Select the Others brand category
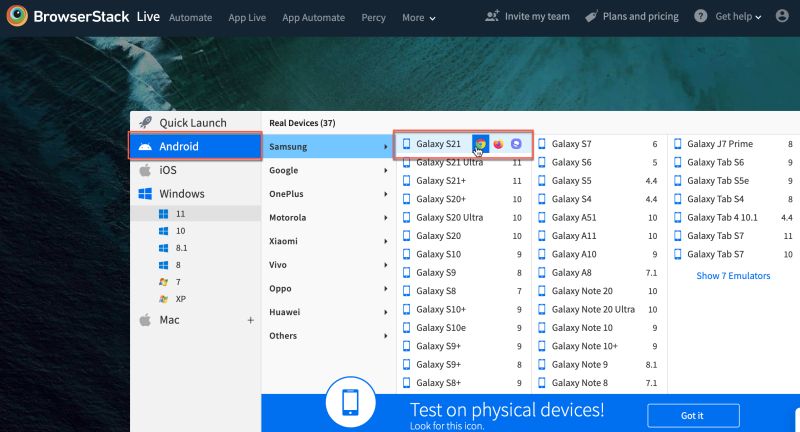The height and width of the screenshot is (432, 800). (x=328, y=336)
